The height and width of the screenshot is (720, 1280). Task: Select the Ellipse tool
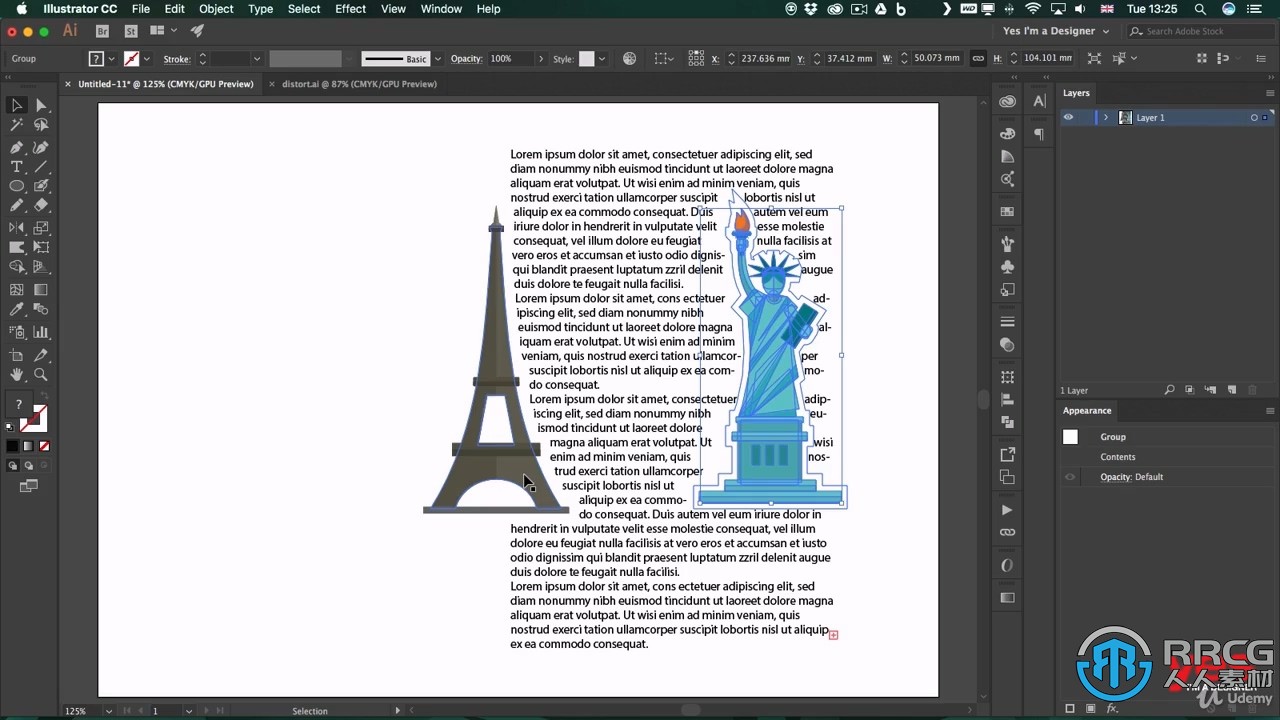(x=17, y=186)
